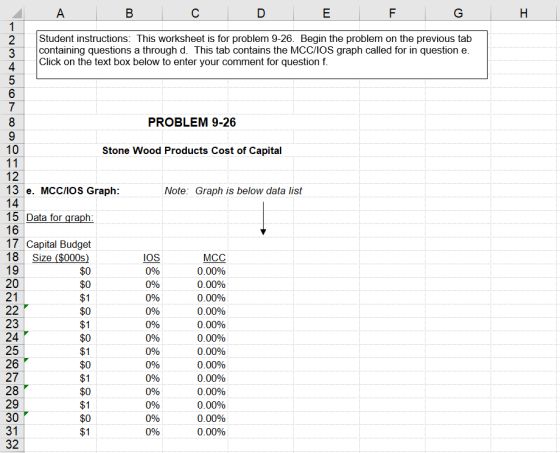Click the MCC 0.00% cell in row 22
The image size is (560, 453).
195,311
